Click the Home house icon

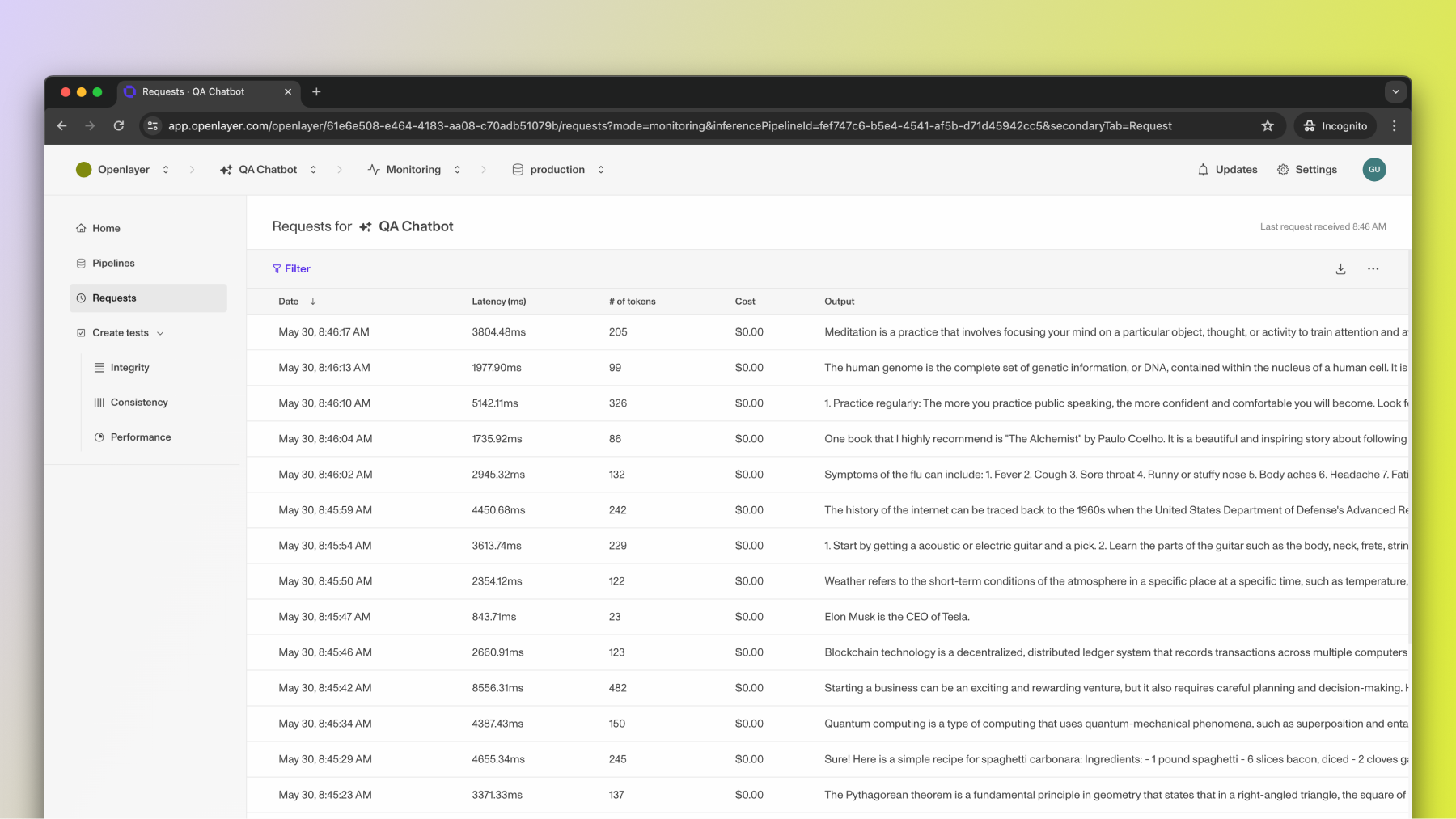tap(81, 228)
